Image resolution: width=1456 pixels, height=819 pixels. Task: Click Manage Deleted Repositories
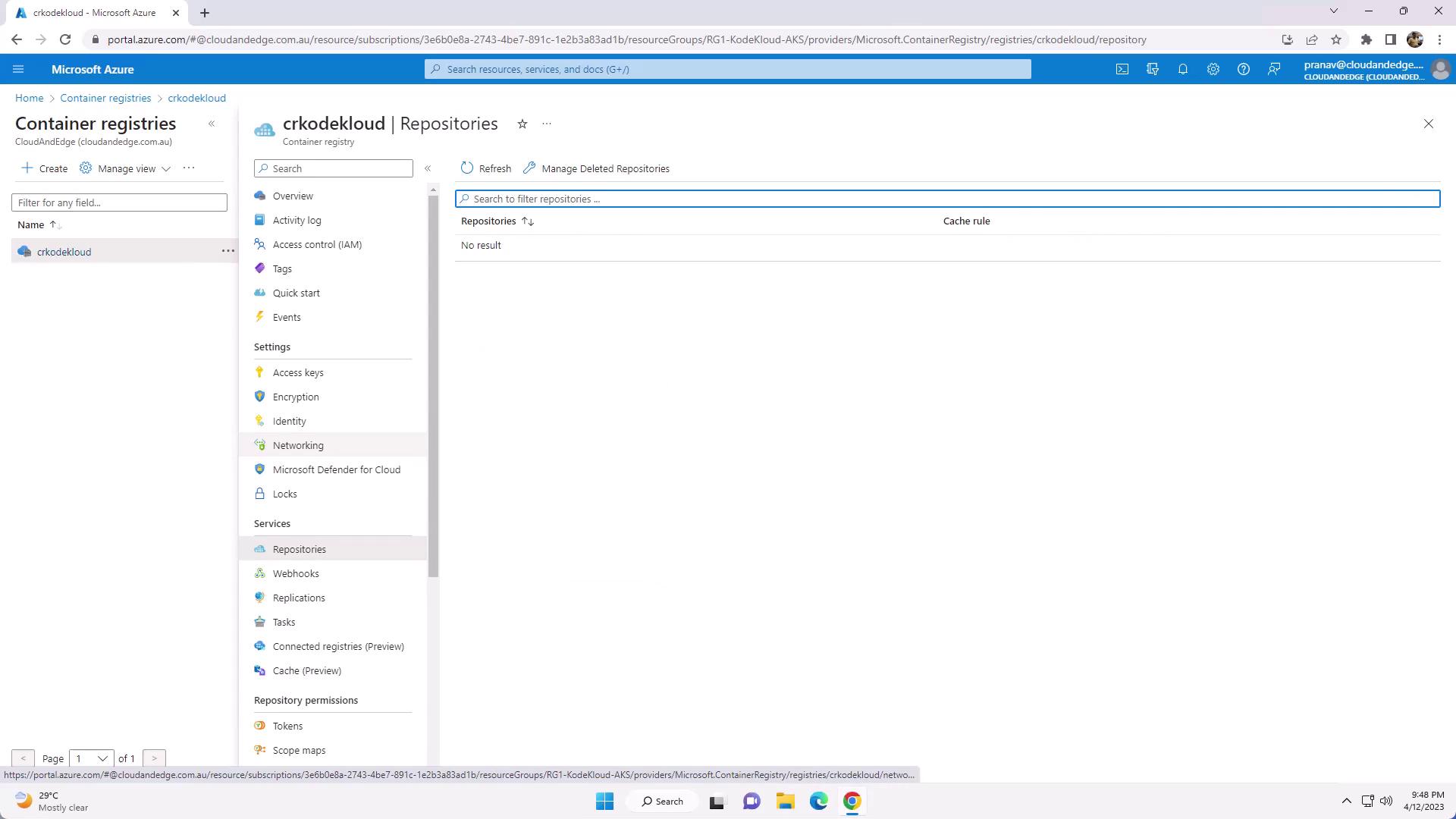point(596,168)
